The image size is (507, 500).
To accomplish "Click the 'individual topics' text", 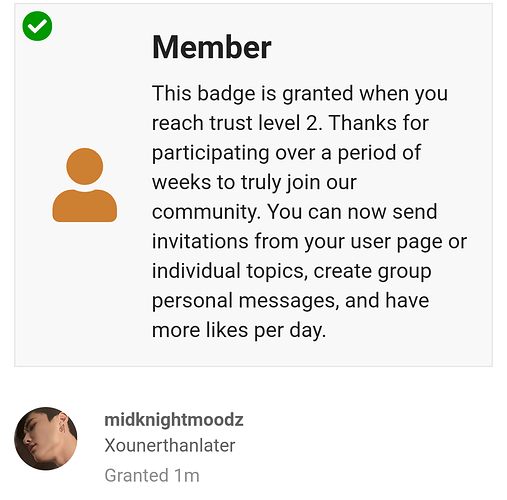I will [x=229, y=271].
